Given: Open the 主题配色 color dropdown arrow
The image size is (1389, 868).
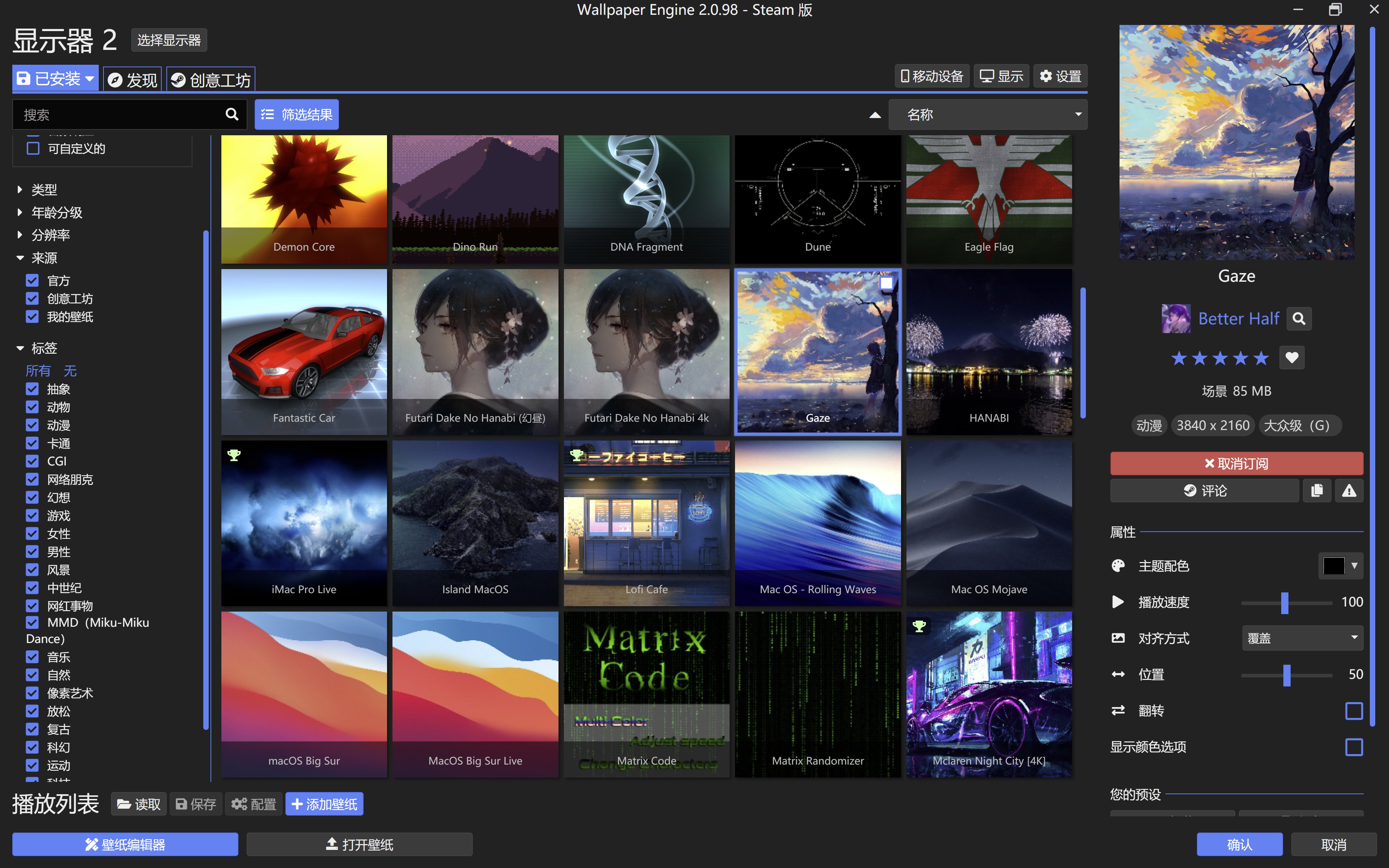Looking at the screenshot, I should (1355, 565).
